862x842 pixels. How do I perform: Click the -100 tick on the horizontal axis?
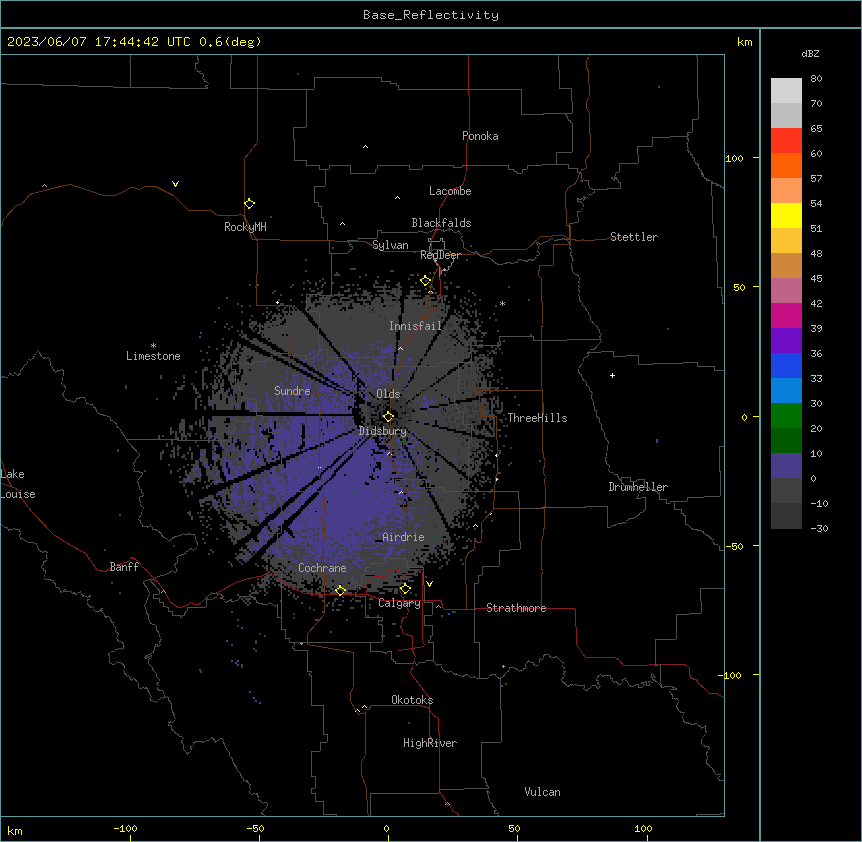[125, 828]
